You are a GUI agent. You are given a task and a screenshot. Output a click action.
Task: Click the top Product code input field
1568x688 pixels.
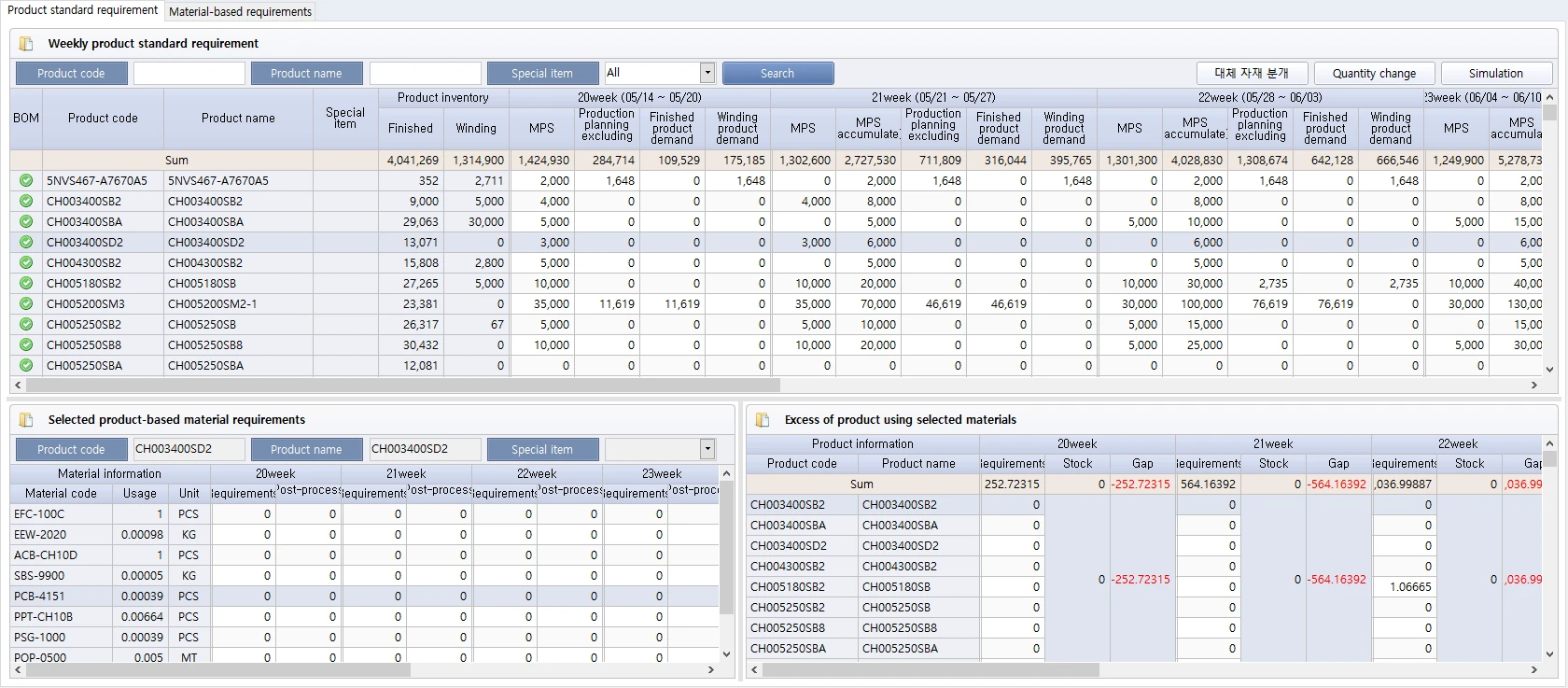click(x=189, y=74)
